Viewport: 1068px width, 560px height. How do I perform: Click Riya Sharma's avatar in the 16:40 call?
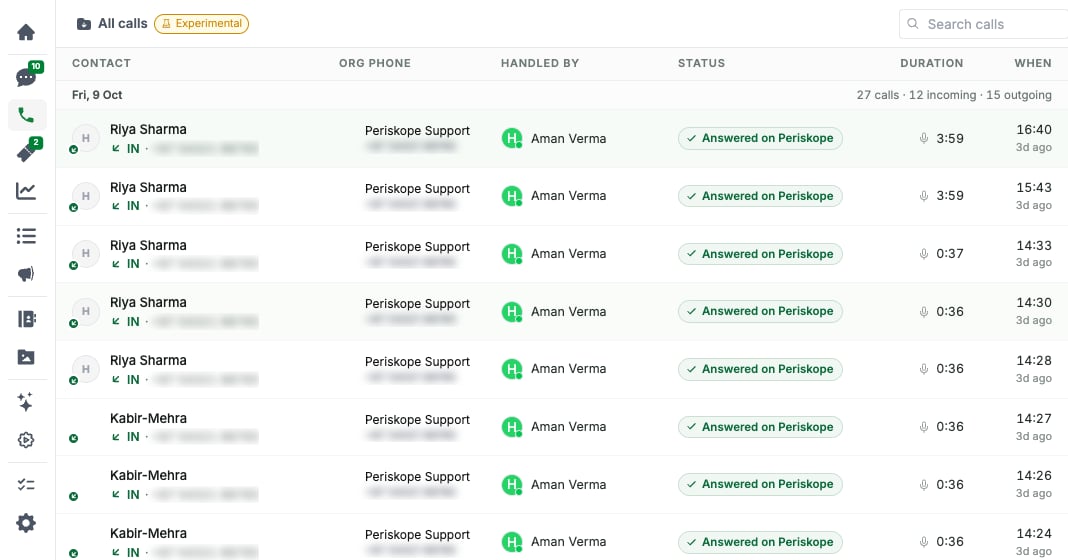click(x=86, y=138)
